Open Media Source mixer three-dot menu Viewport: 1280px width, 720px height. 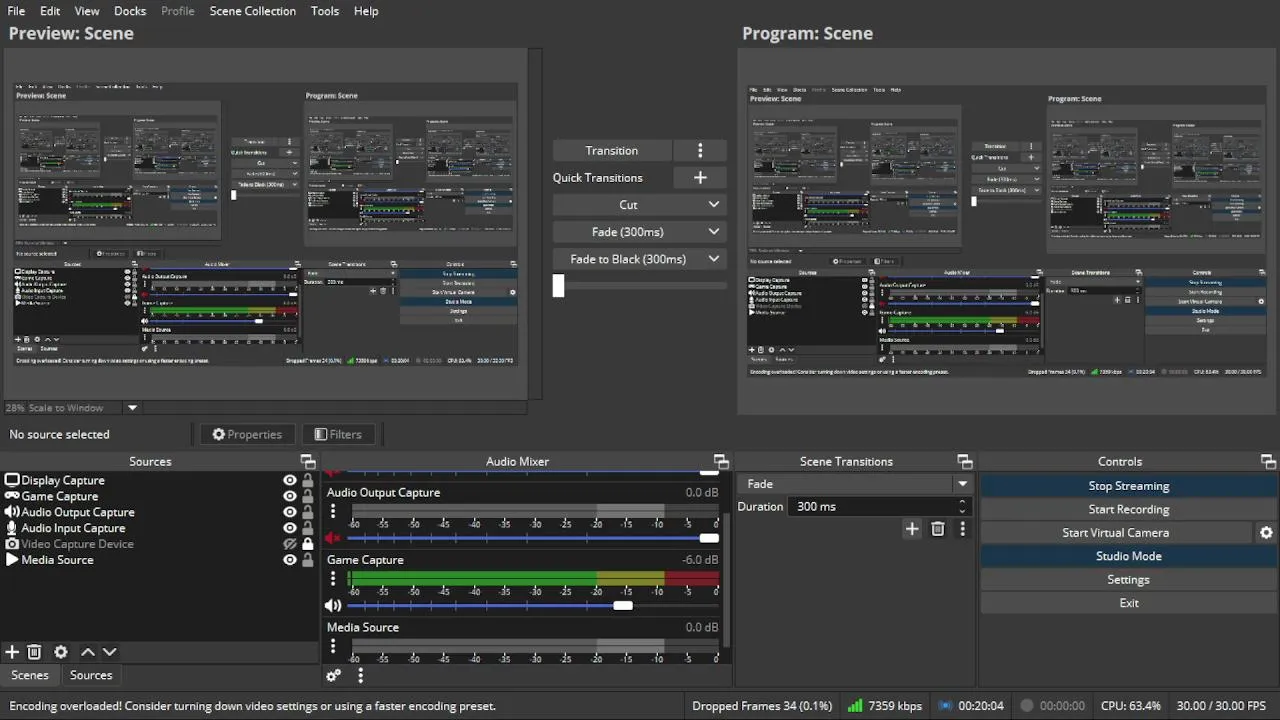coord(333,646)
